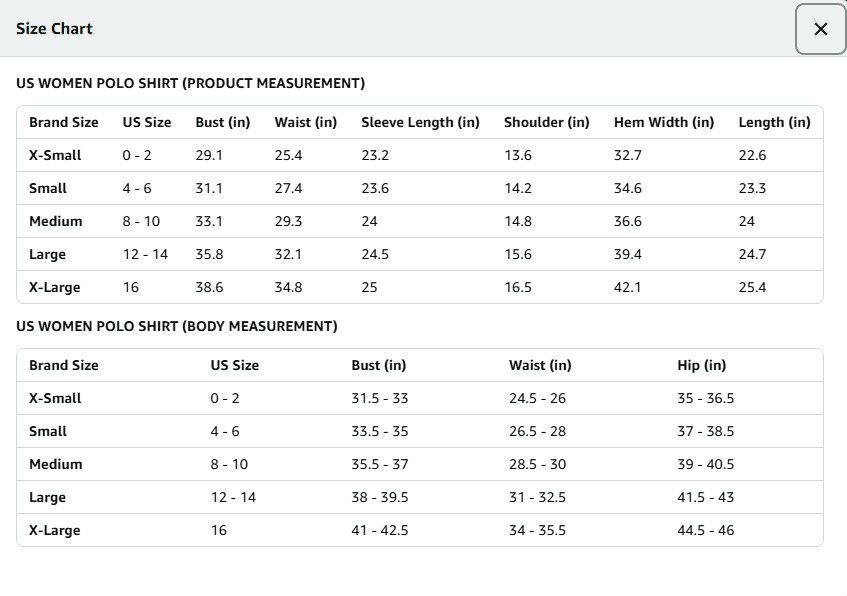Select US size 12 - 14 in product table
Screen dimensions: 847x596
pyautogui.click(x=145, y=254)
